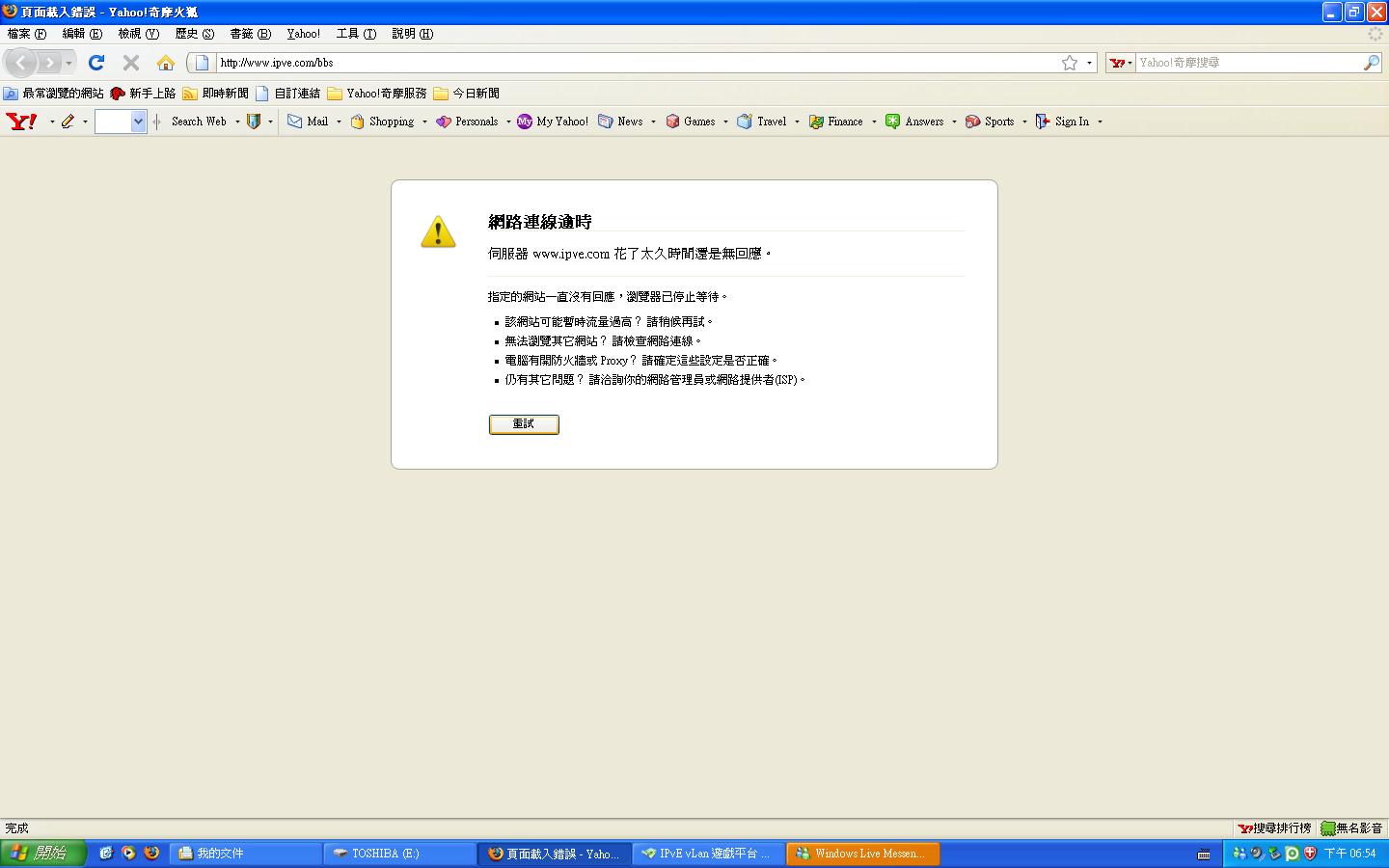Click the Windows 開始 Start button
This screenshot has width=1389, height=868.
(43, 854)
